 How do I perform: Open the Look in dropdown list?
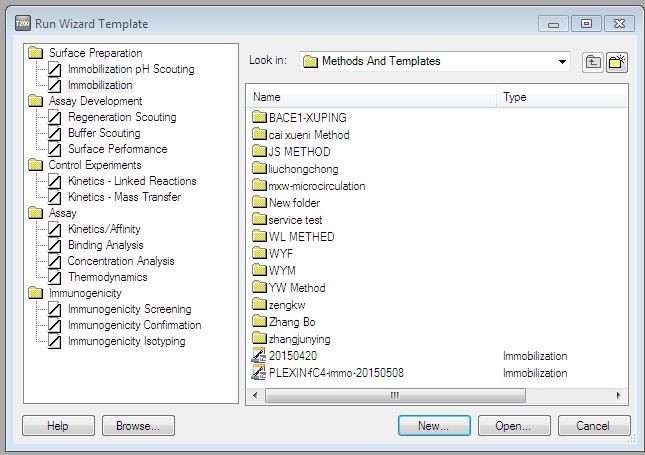pos(562,62)
